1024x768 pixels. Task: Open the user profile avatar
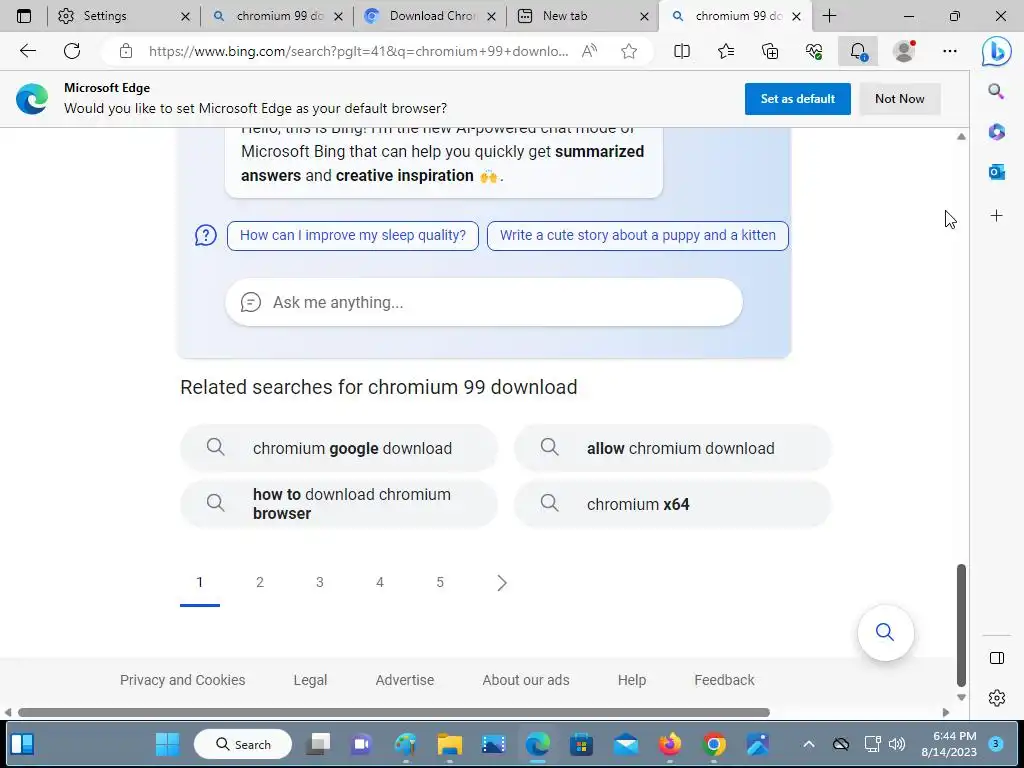coord(904,51)
